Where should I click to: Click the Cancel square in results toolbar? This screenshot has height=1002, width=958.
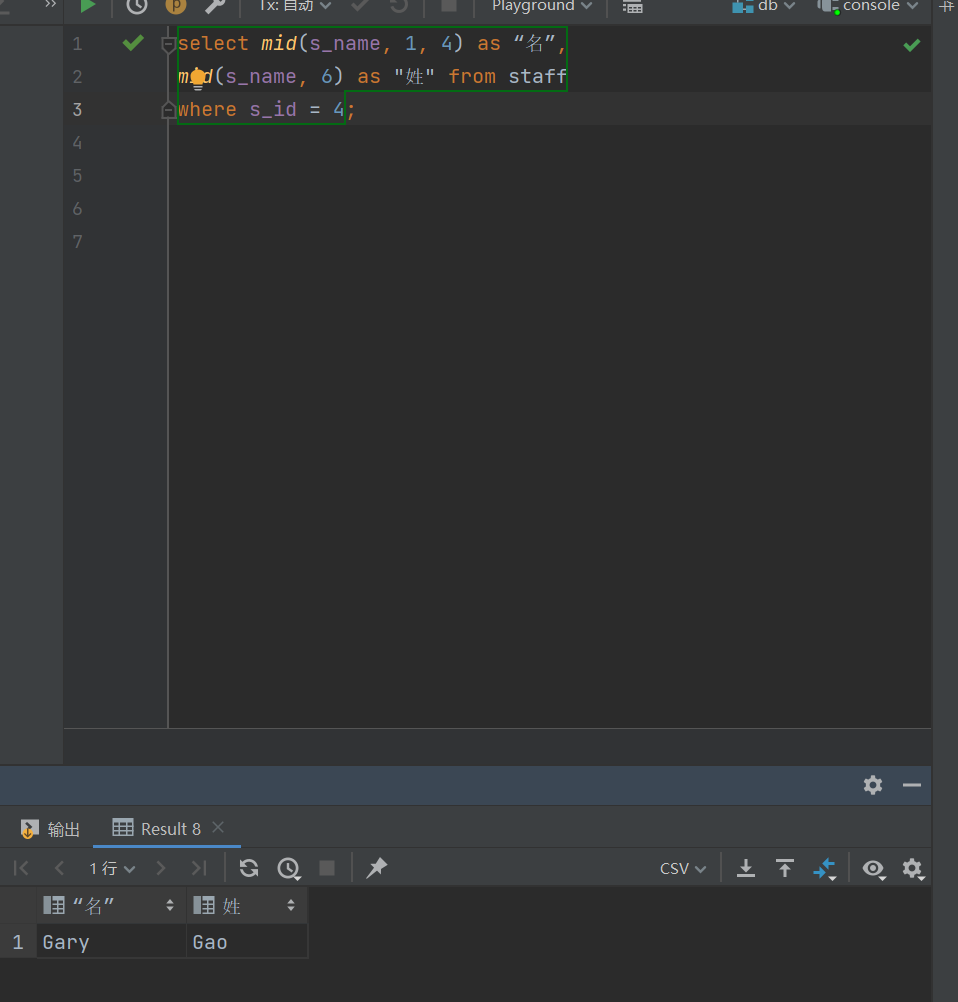click(327, 868)
